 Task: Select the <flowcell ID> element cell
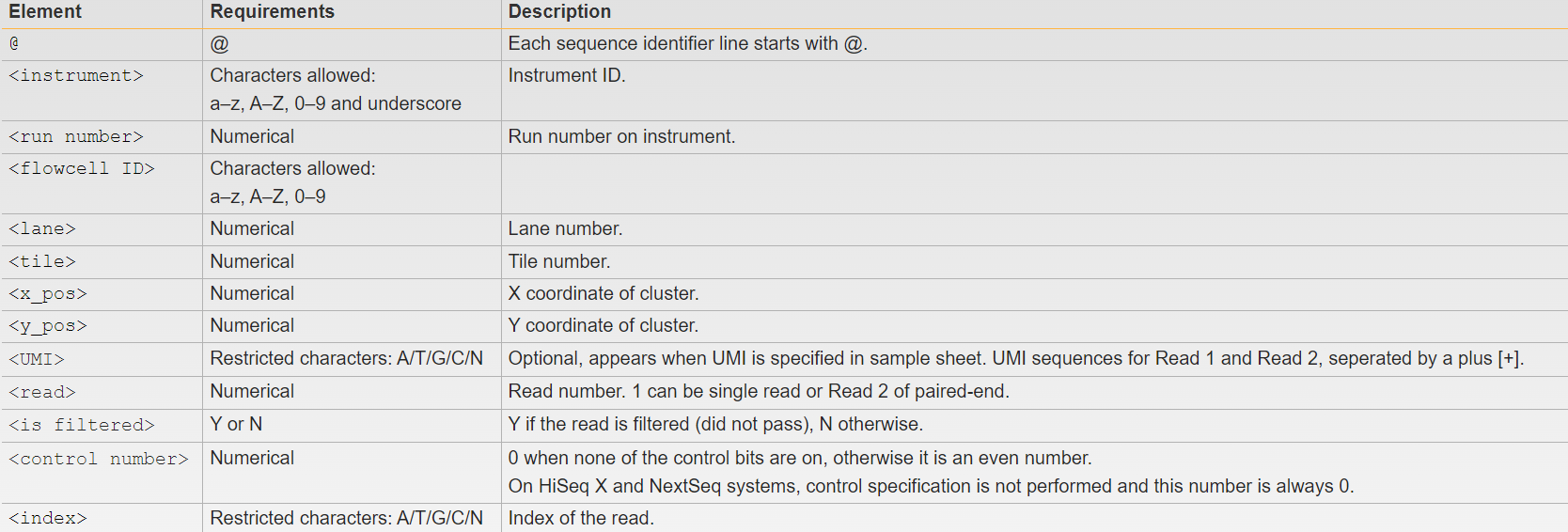click(x=82, y=169)
